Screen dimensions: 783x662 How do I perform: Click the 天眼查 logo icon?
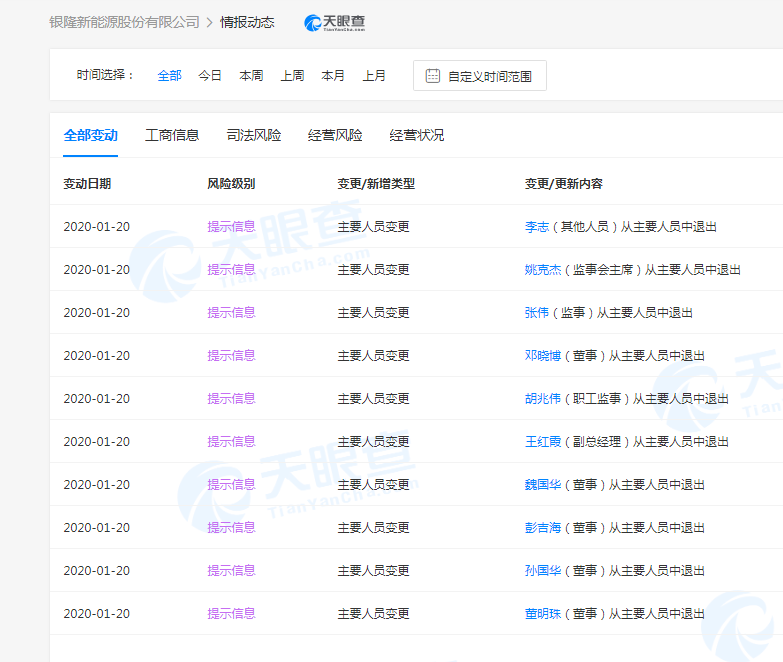click(x=334, y=22)
